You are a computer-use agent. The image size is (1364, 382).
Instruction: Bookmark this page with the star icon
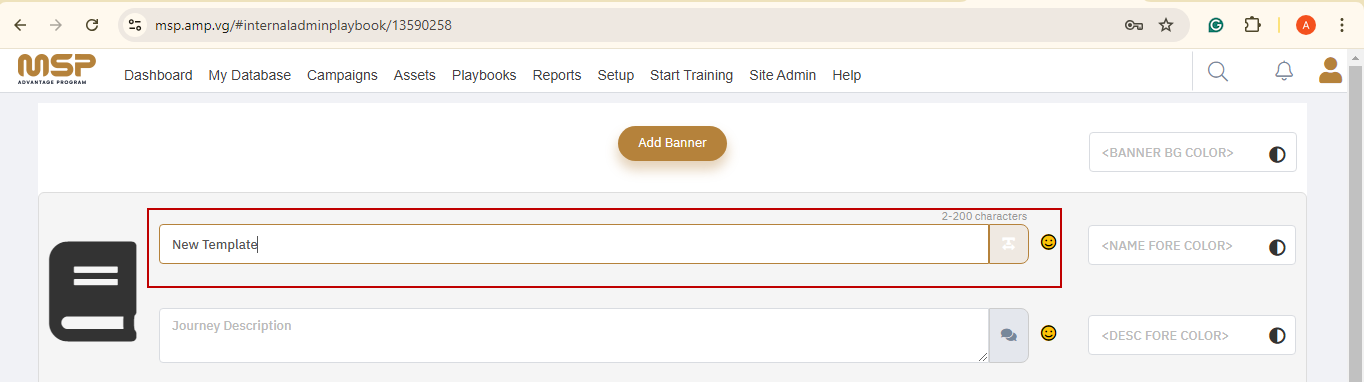(x=1166, y=25)
